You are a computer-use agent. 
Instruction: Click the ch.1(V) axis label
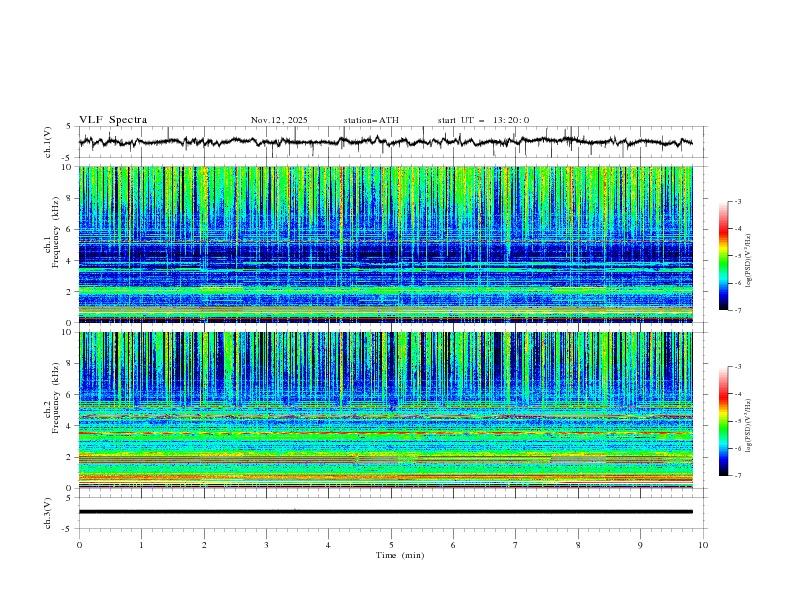coord(48,142)
